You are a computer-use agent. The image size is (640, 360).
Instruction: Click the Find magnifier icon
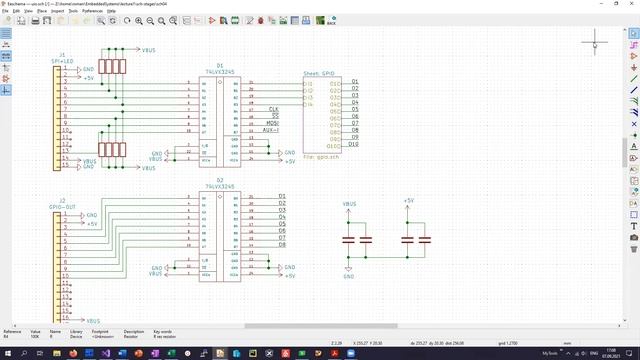tap(101, 20)
